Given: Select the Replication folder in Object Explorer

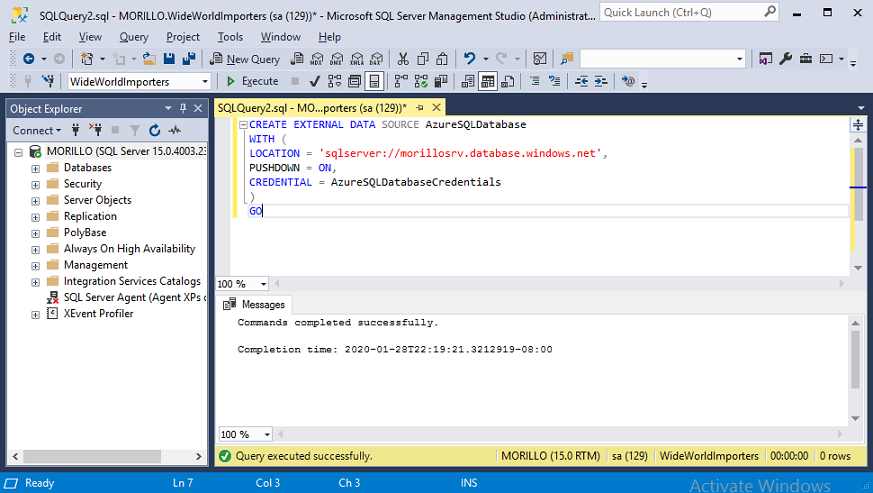Looking at the screenshot, I should click(90, 216).
